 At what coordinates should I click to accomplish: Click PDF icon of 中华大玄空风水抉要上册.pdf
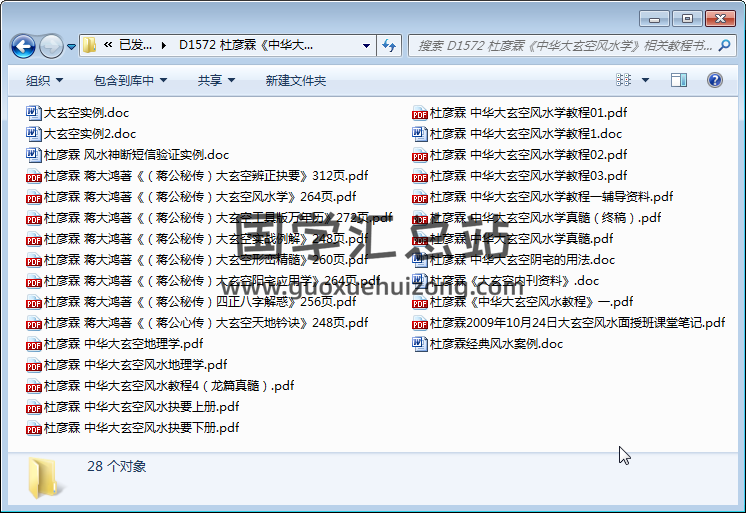tap(33, 407)
